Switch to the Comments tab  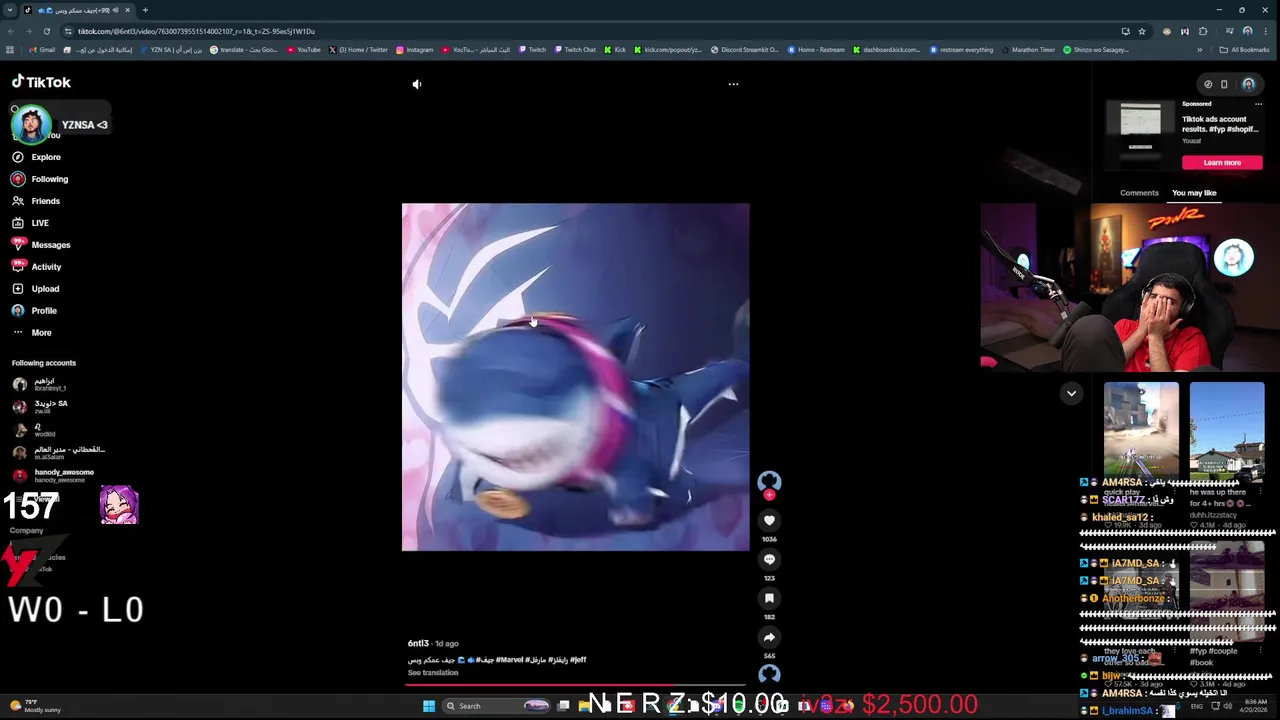1139,193
